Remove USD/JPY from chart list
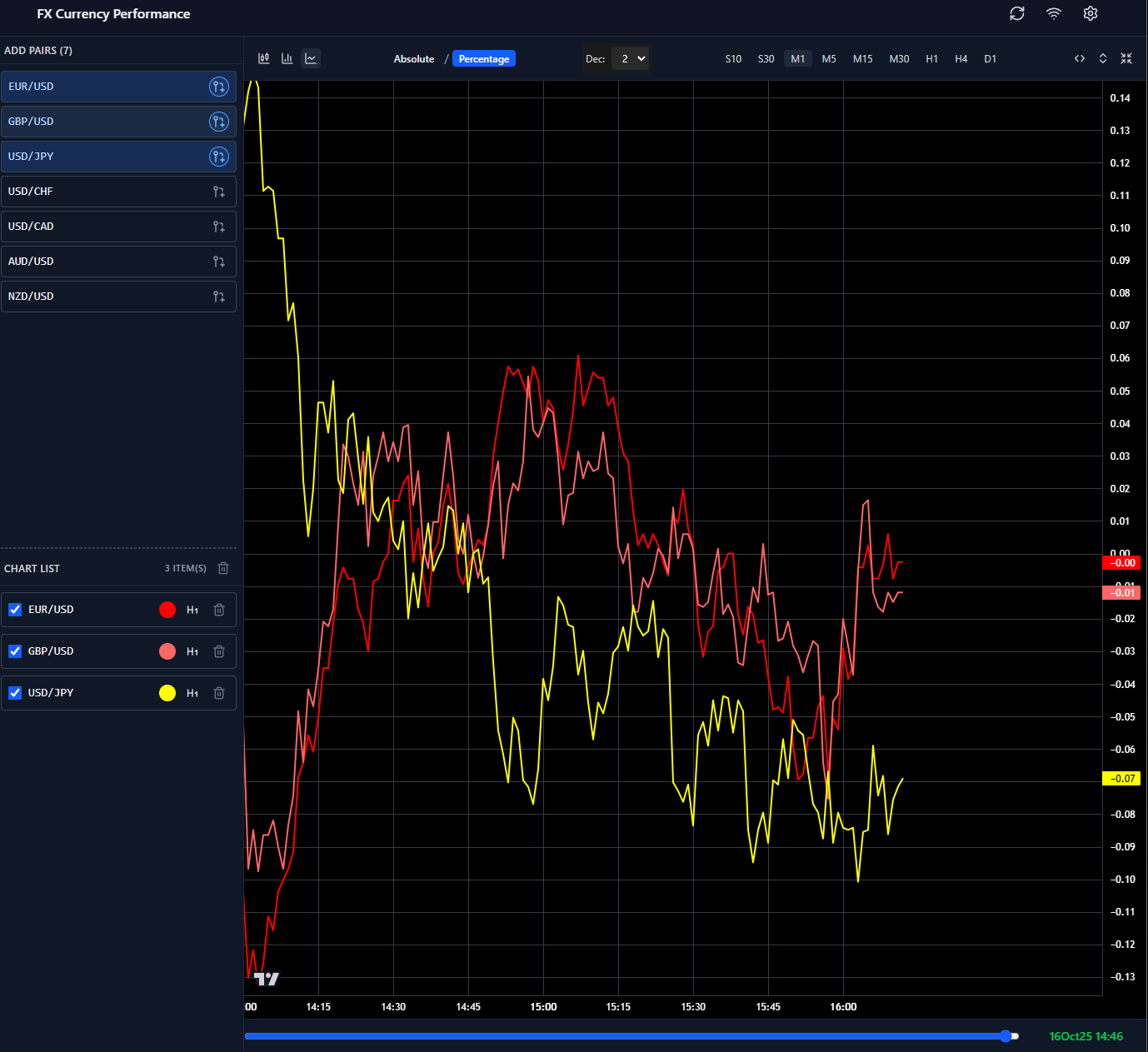The height and width of the screenshot is (1052, 1148). (219, 693)
